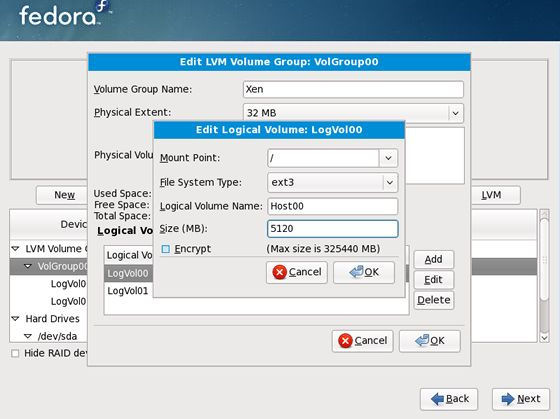Click the Add logical volume button
Viewport: 560px width, 419px height.
[434, 259]
